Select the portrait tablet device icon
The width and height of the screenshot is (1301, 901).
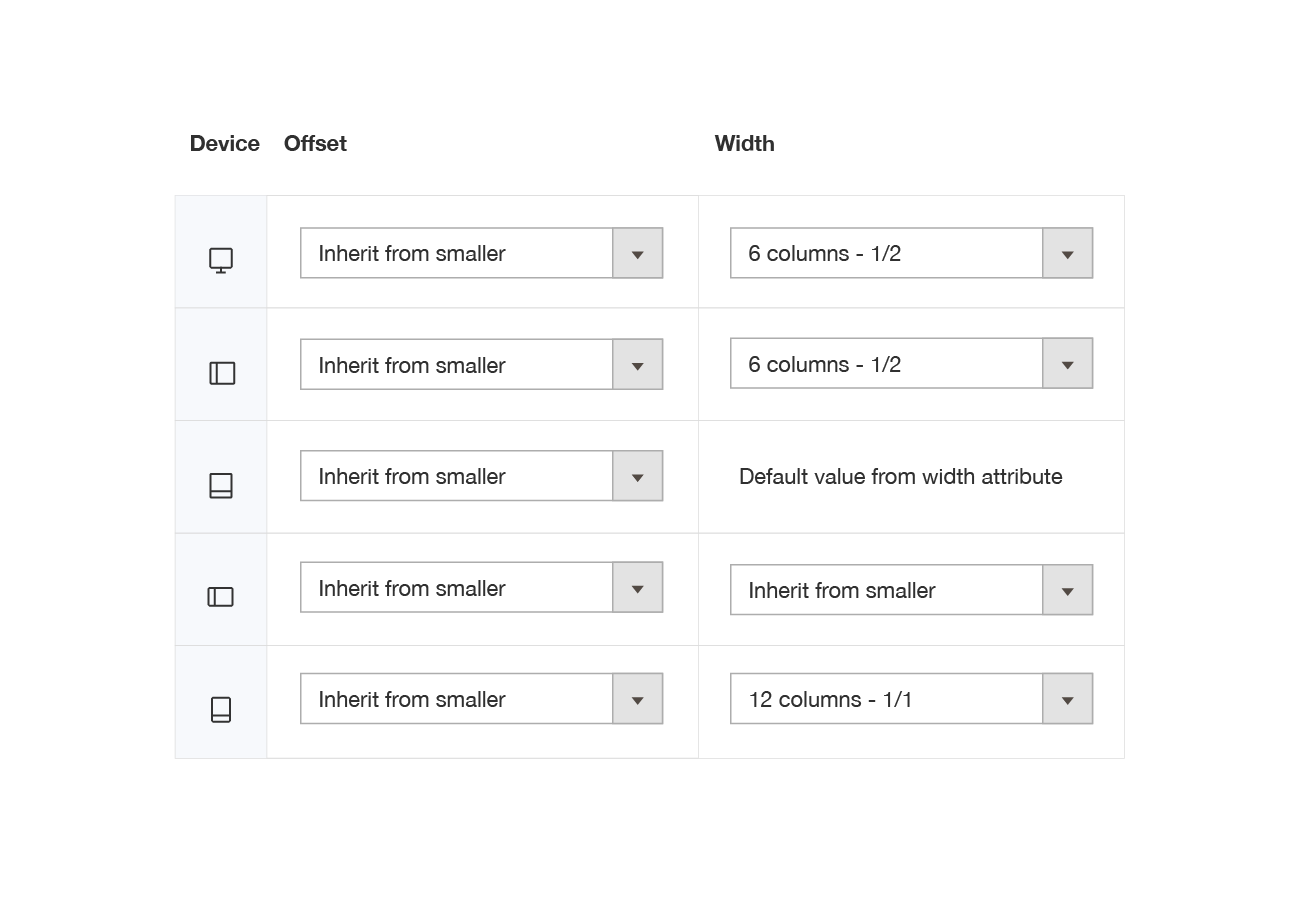(221, 484)
